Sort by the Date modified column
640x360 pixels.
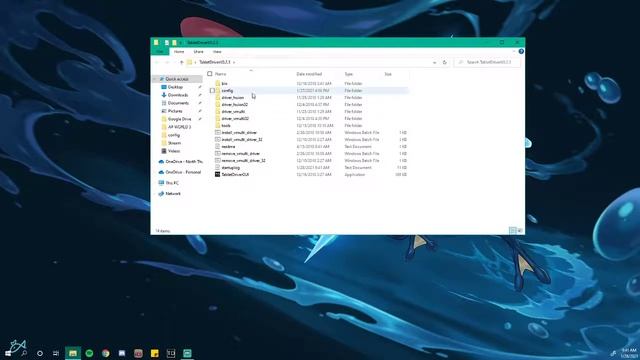[x=309, y=74]
